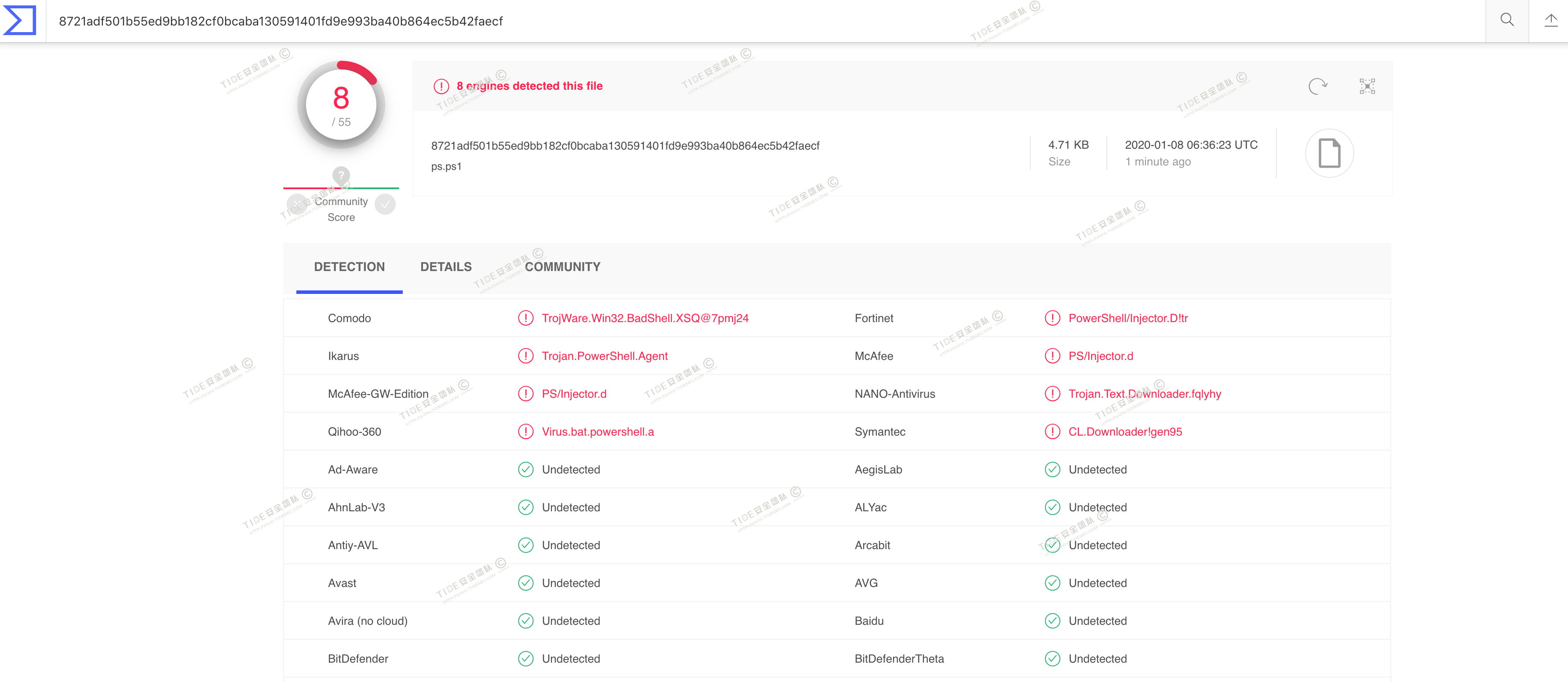
Task: Switch to the DETAILS tab
Action: point(445,267)
